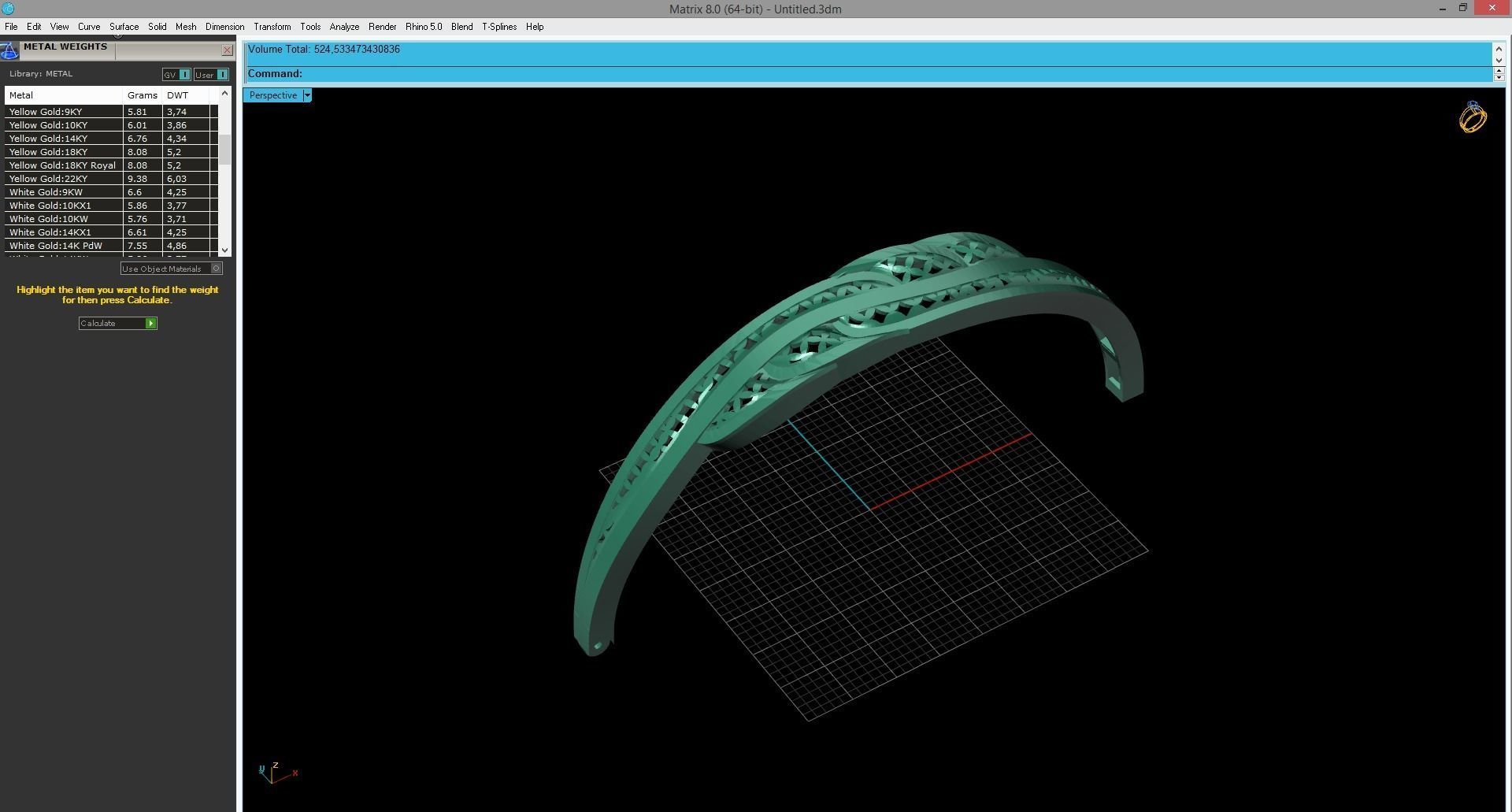Open the Render menu

(382, 27)
